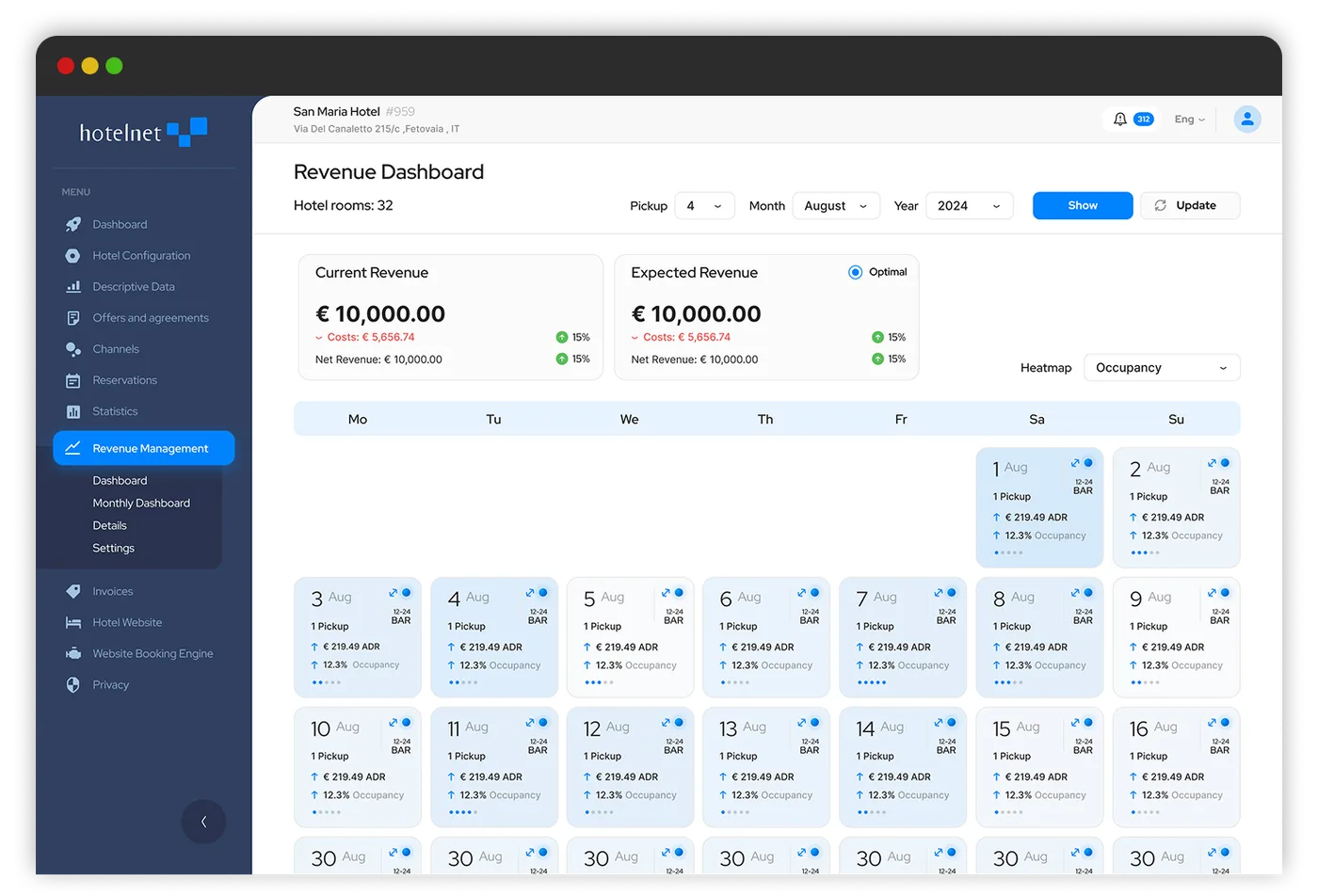Open Monthly Dashboard submenu item

141,504
